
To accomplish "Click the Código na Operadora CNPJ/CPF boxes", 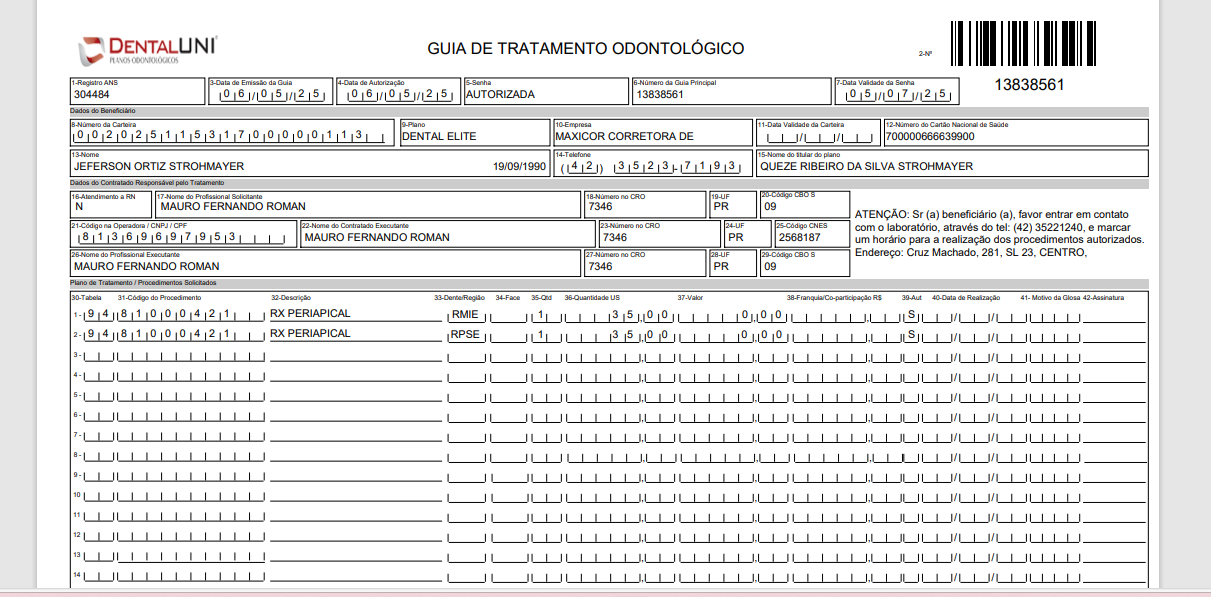I will click(x=183, y=238).
